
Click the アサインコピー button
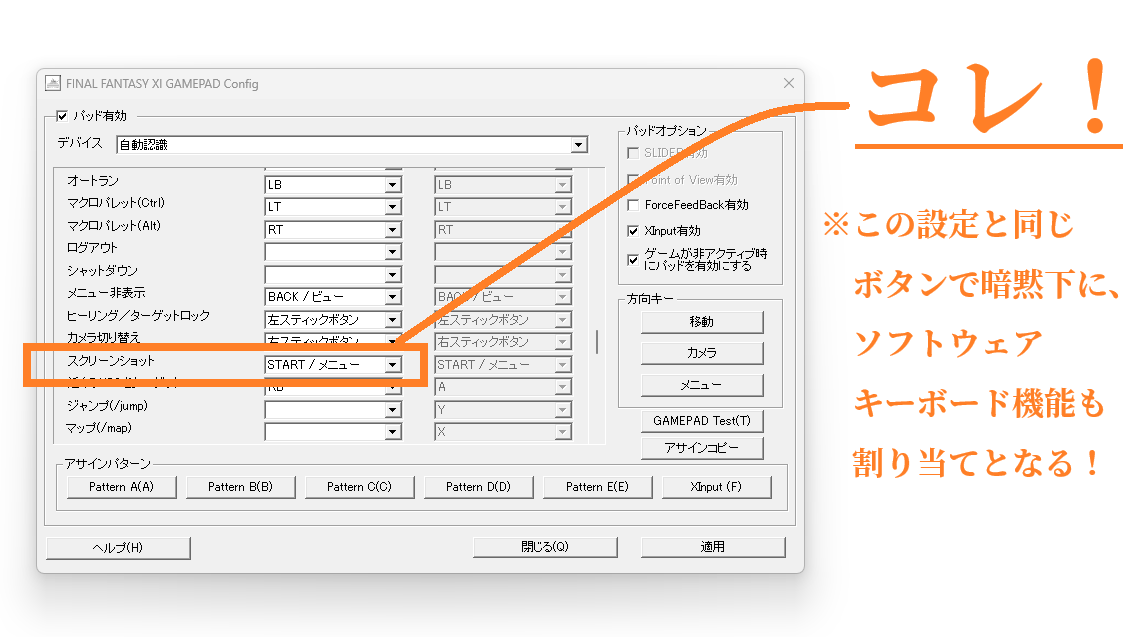coord(702,448)
